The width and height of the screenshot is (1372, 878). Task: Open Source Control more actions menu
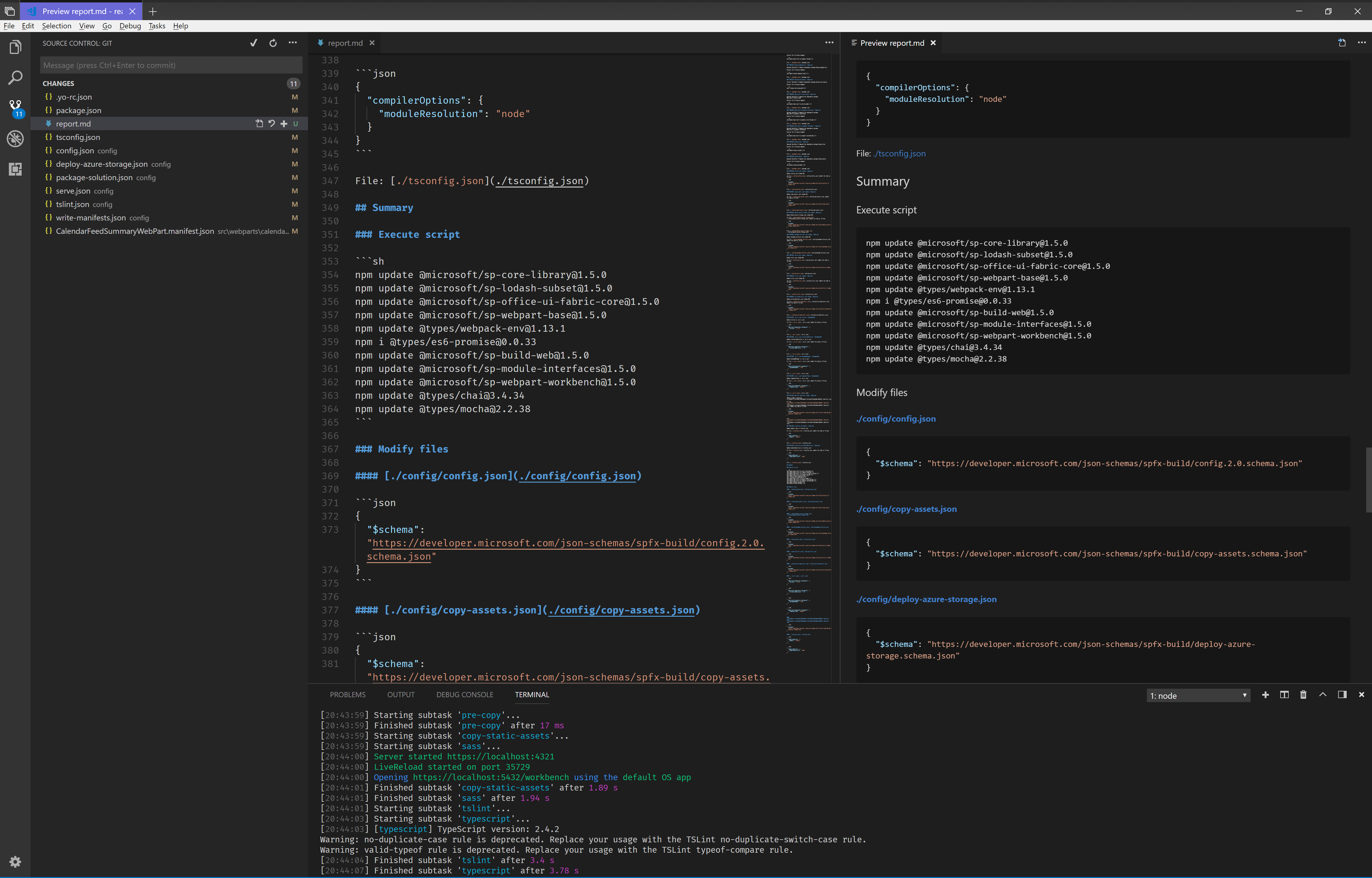coord(292,43)
